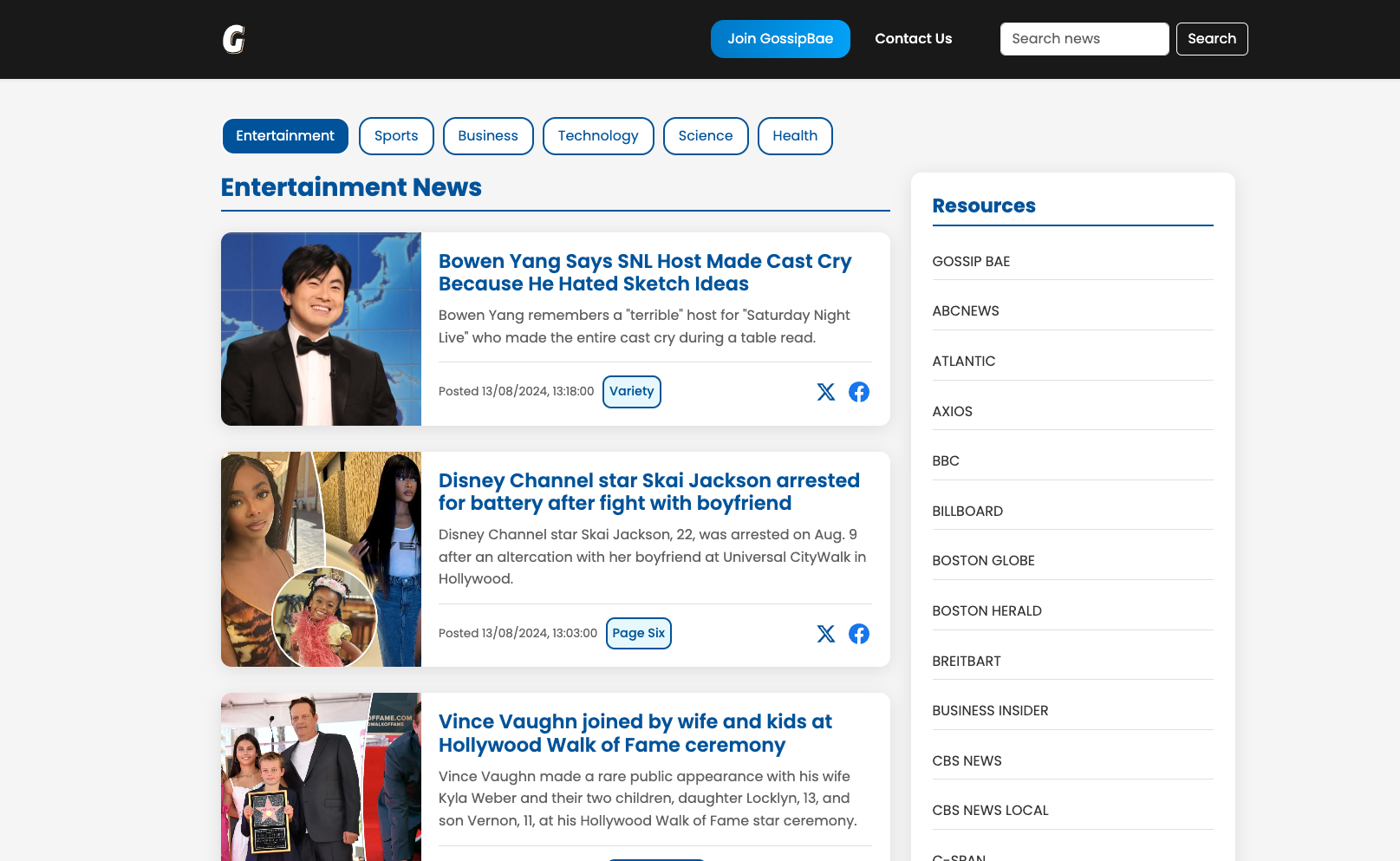Screen dimensions: 1400x861
Task: Share Bowen Yang article on X
Action: [x=826, y=392]
